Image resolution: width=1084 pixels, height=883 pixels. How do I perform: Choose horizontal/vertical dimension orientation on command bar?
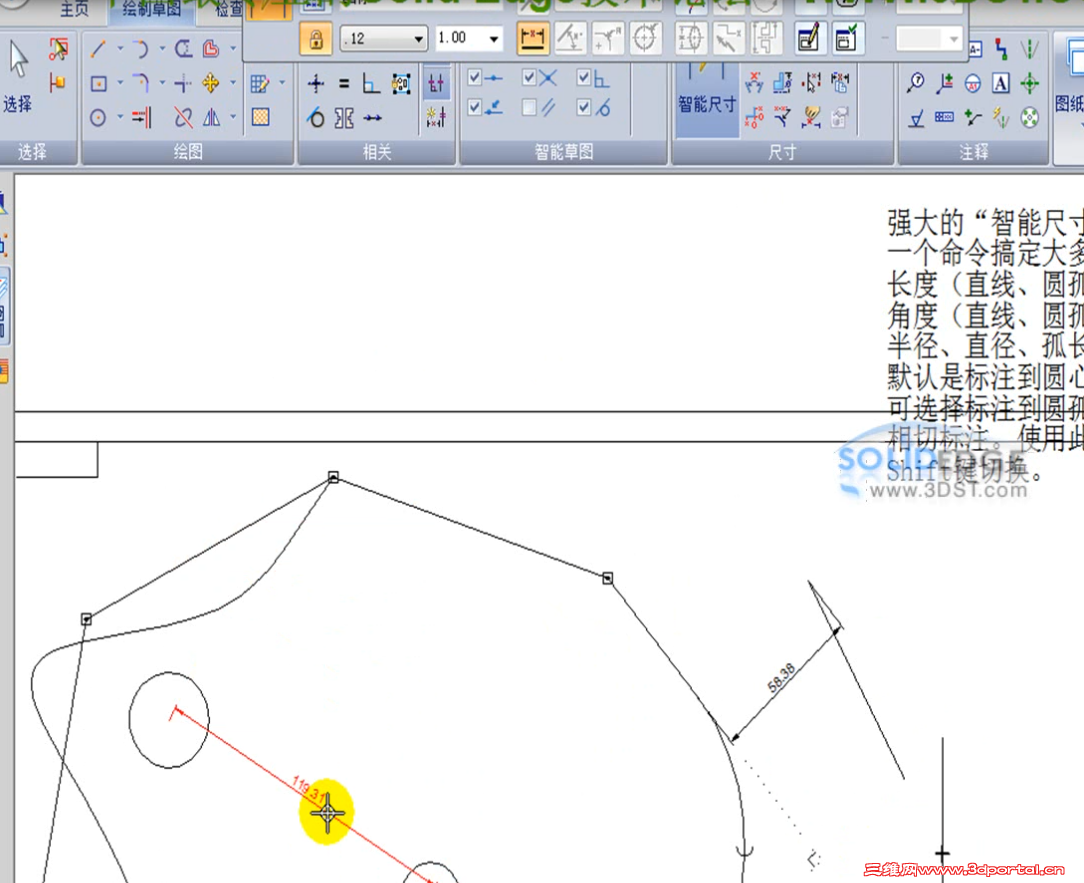click(532, 38)
